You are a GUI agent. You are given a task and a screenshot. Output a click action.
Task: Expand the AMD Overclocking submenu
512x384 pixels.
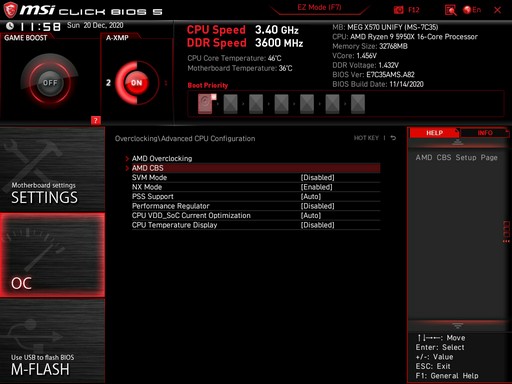click(162, 158)
